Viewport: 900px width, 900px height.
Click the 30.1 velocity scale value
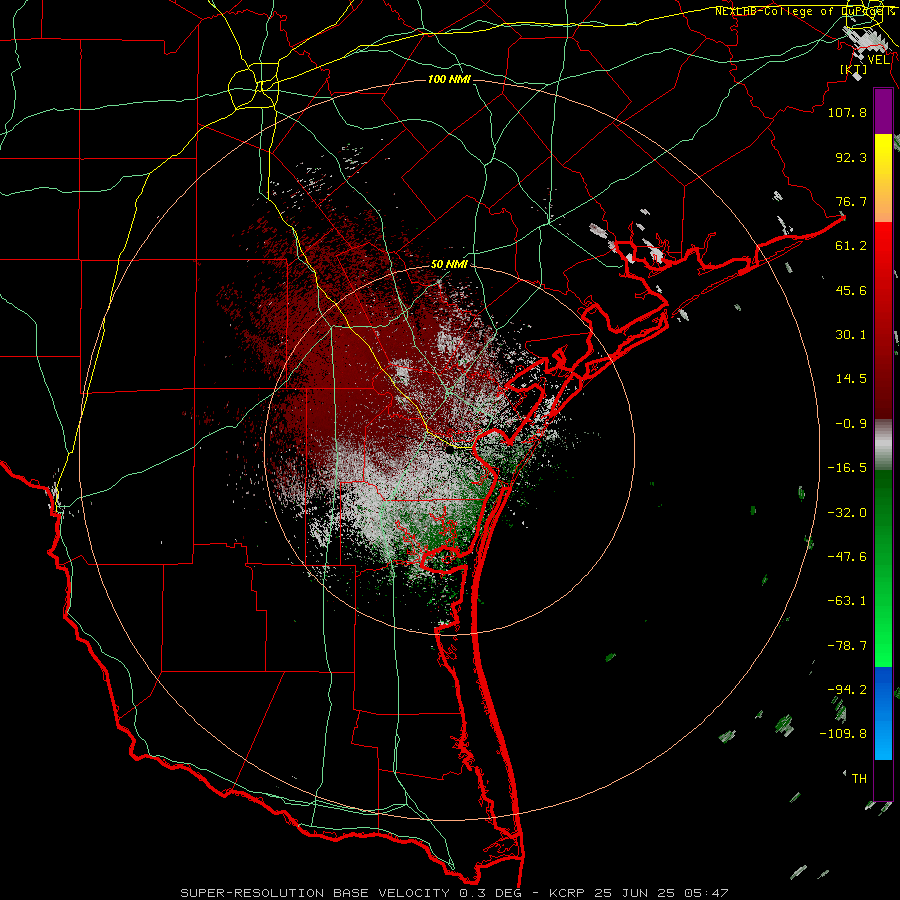coord(851,335)
